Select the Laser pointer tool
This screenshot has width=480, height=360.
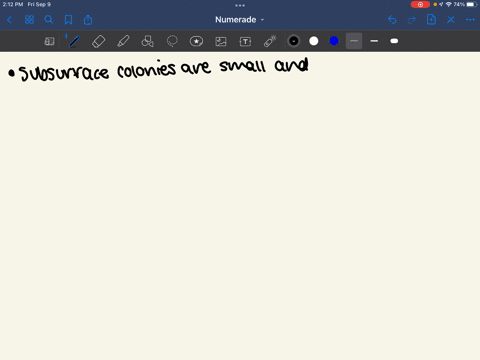click(270, 41)
